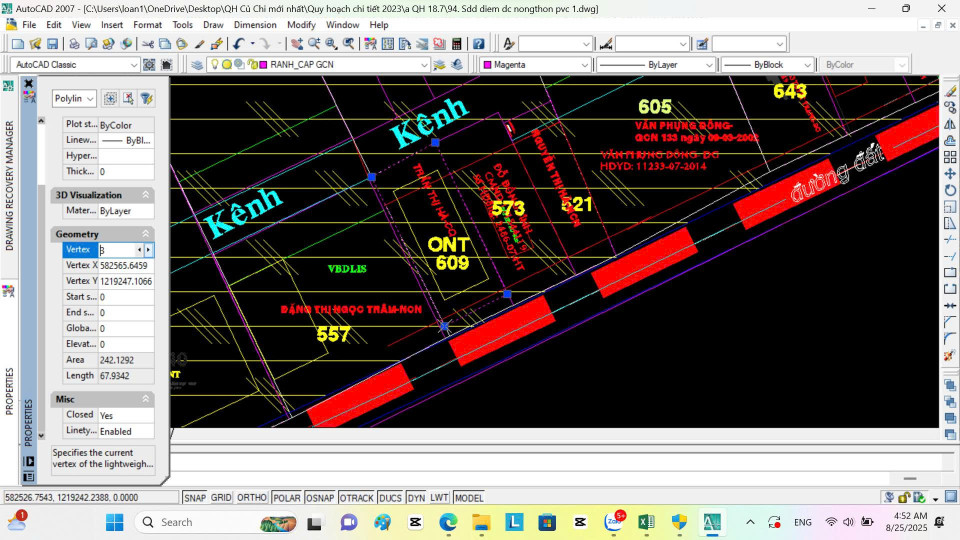This screenshot has width=960, height=540.
Task: Activate the Pan realtime hand icon
Action: [297, 44]
